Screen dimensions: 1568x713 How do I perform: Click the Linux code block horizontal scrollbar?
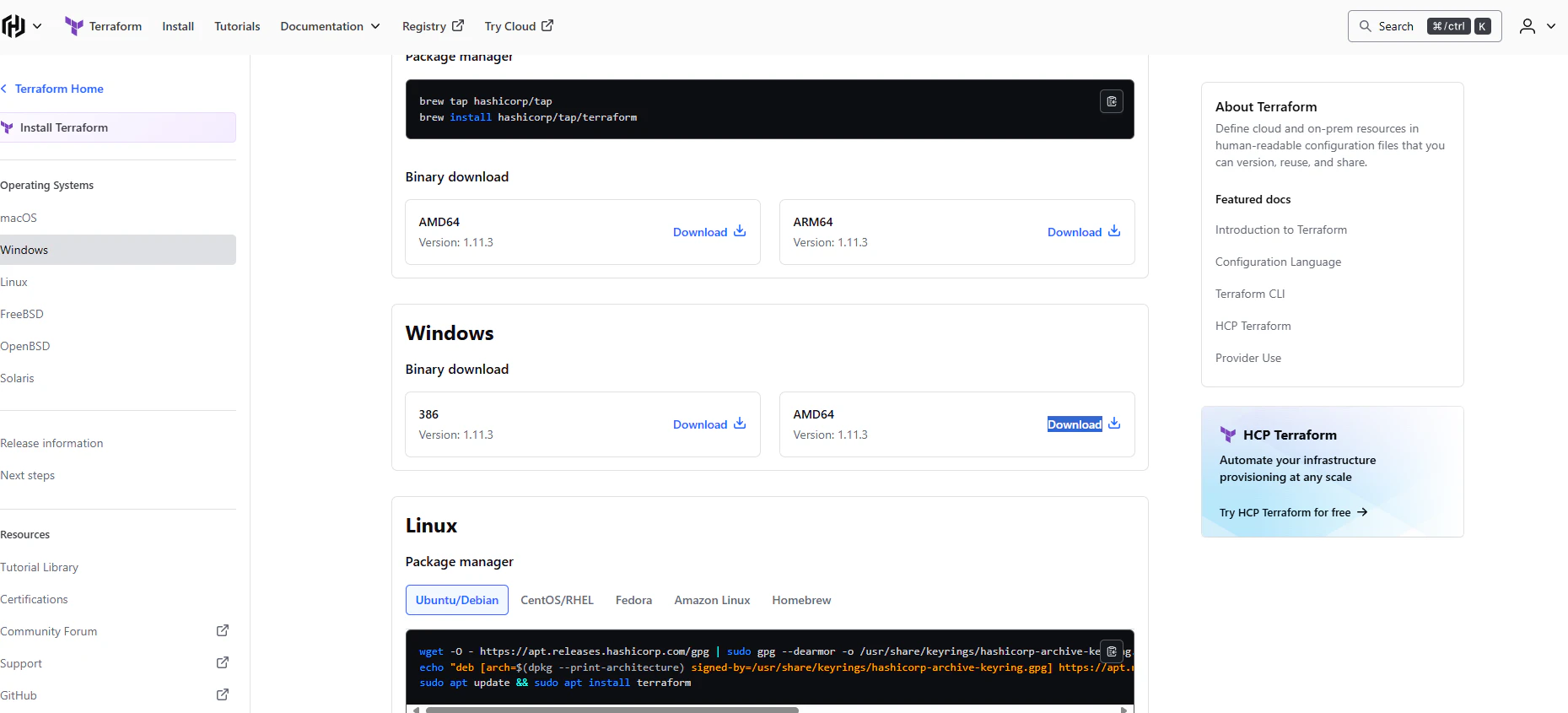pyautogui.click(x=612, y=710)
